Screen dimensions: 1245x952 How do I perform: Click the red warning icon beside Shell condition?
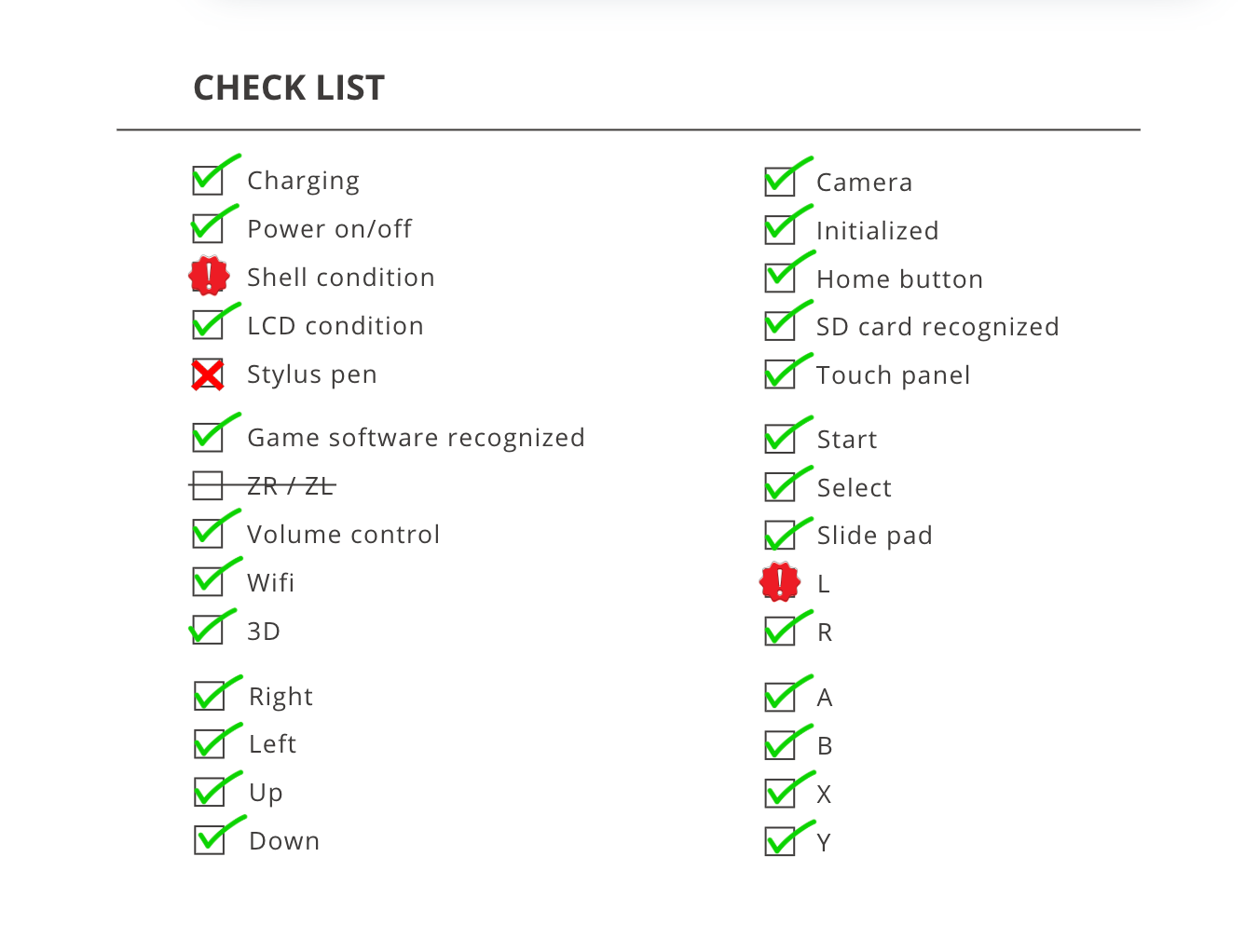pos(209,277)
